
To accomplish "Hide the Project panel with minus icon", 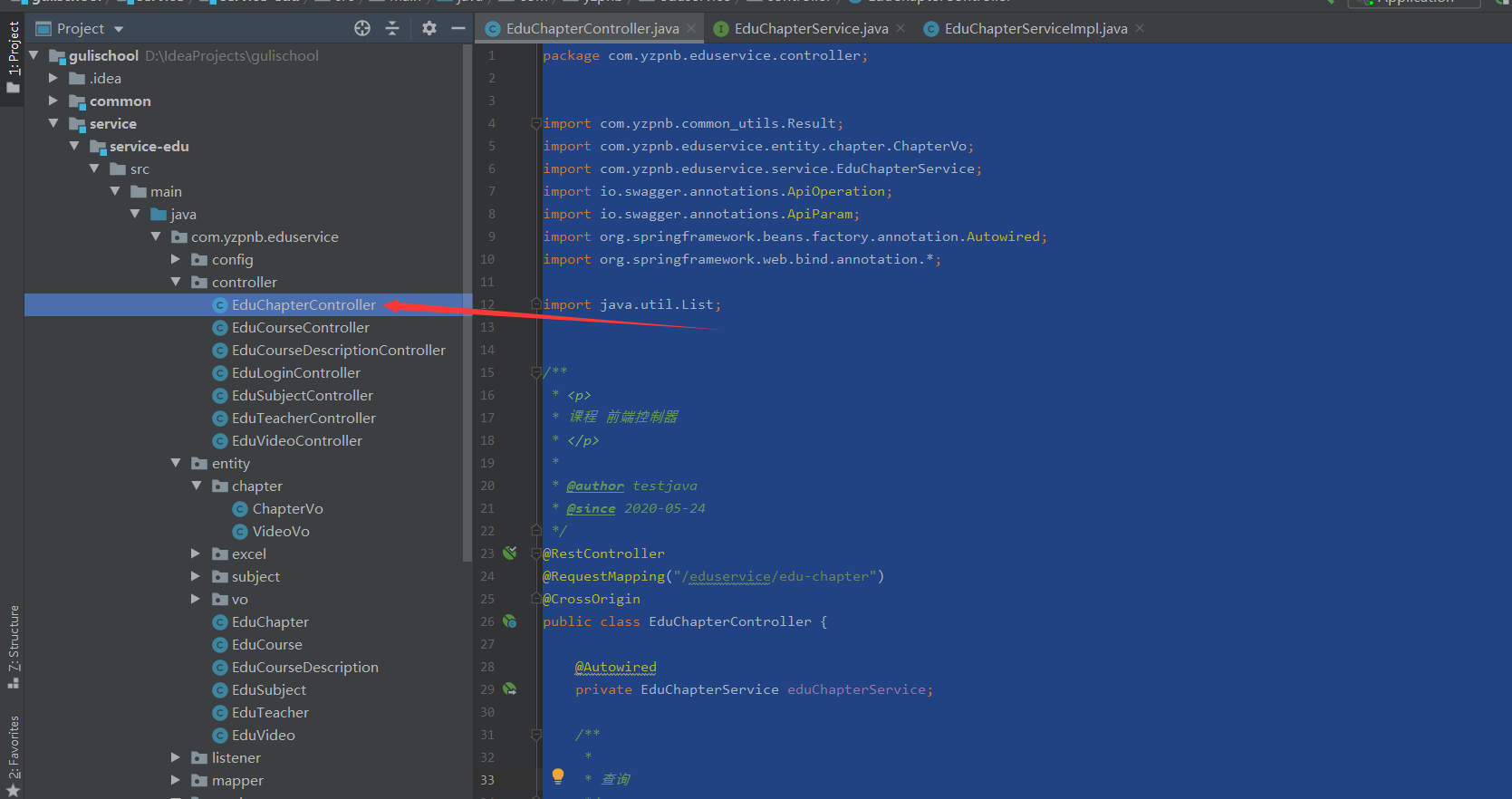I will 458,28.
